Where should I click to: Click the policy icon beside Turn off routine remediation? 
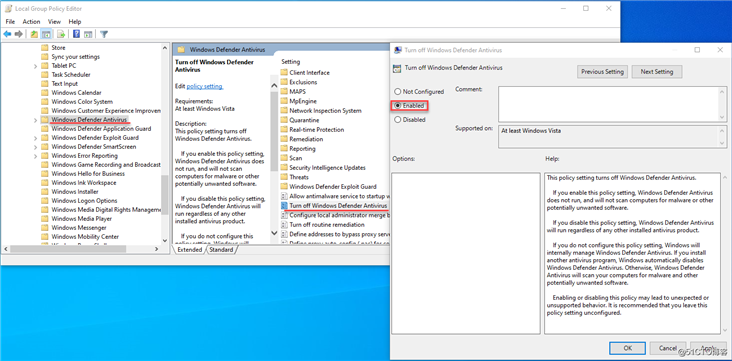pos(284,225)
